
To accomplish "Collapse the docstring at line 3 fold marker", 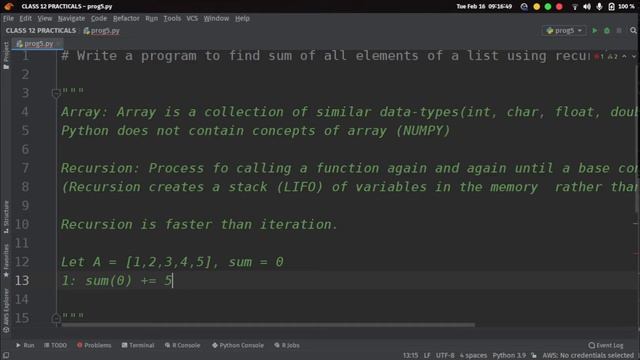I will click(56, 93).
